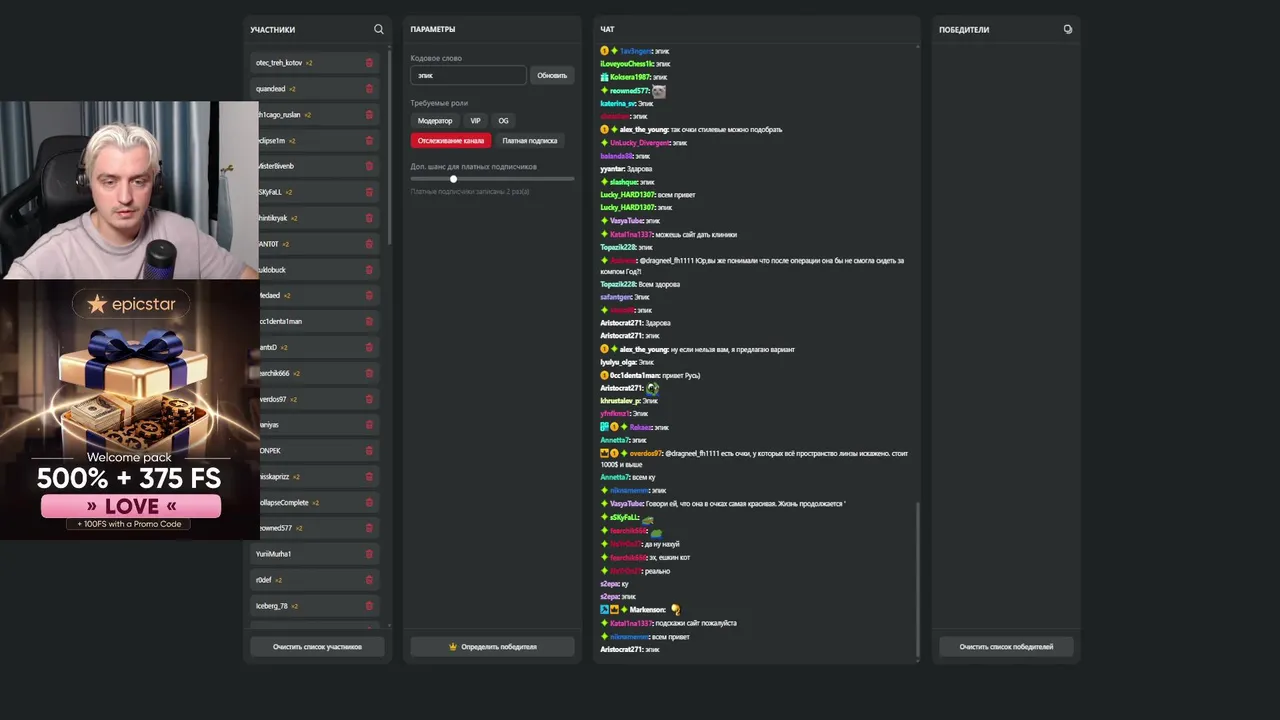Delete MisterBivenb using the trash icon
1280x720 pixels.
(369, 166)
